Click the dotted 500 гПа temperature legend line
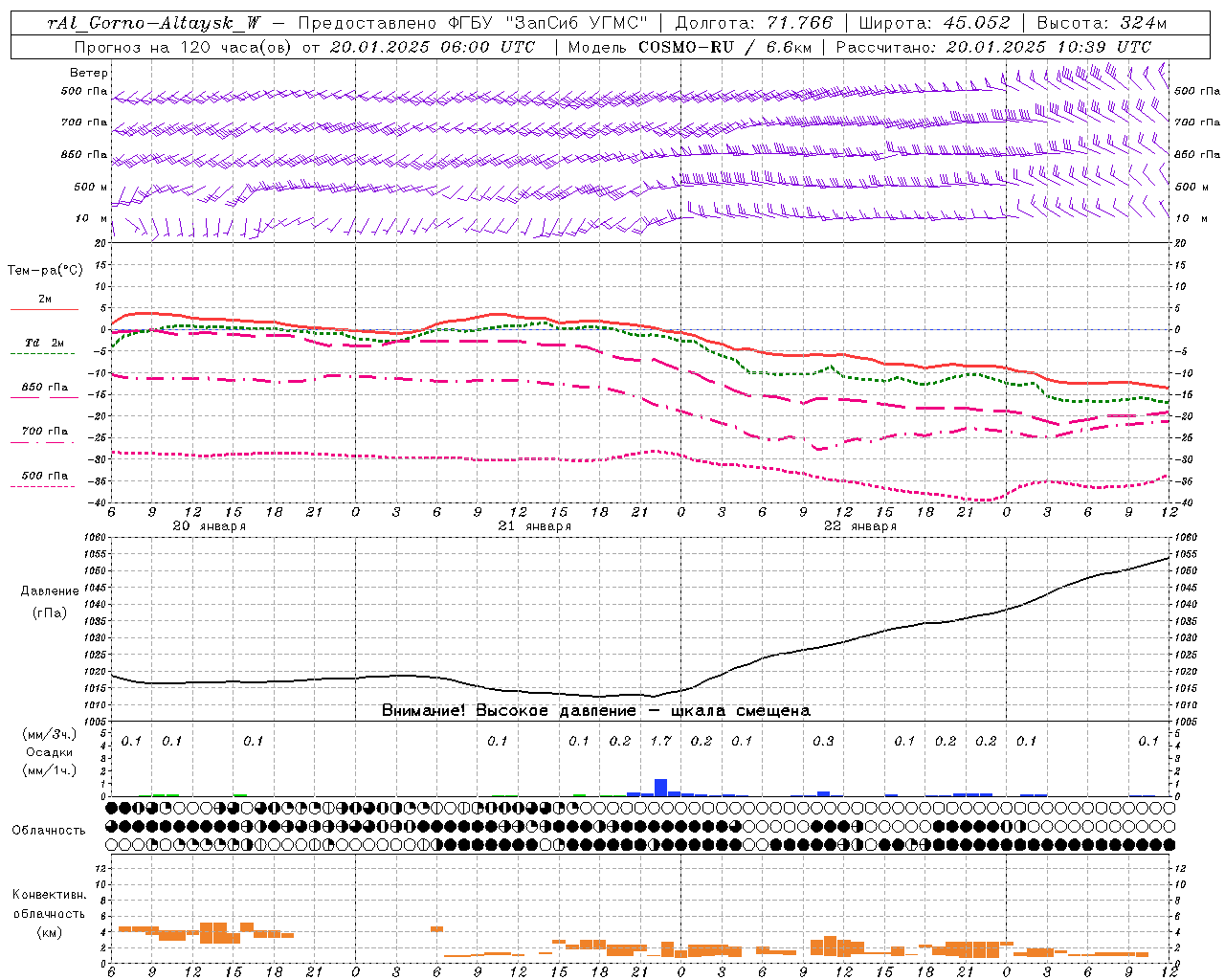The image size is (1225, 980). click(42, 486)
